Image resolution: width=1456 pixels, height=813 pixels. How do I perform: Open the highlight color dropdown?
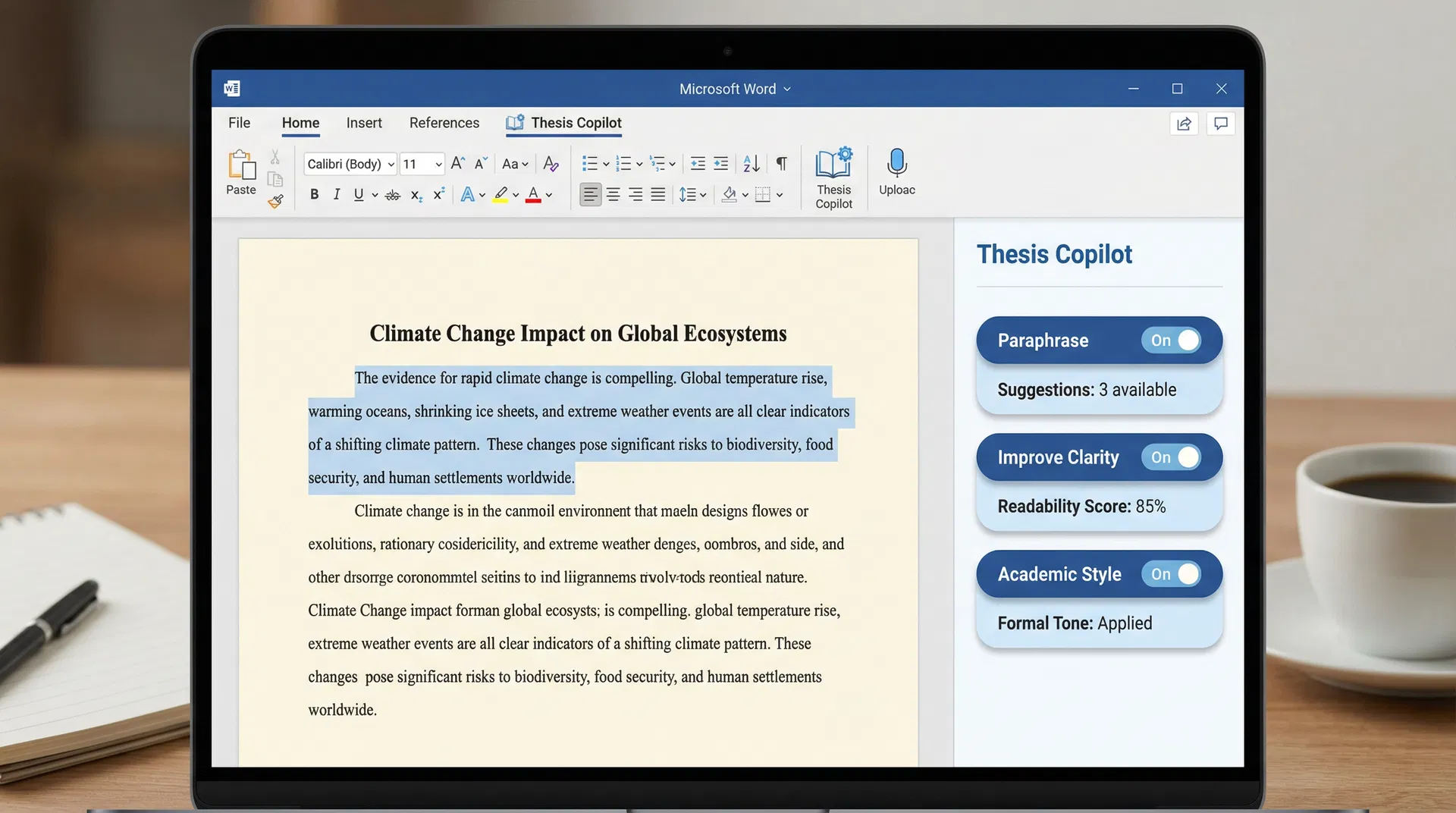coord(516,194)
